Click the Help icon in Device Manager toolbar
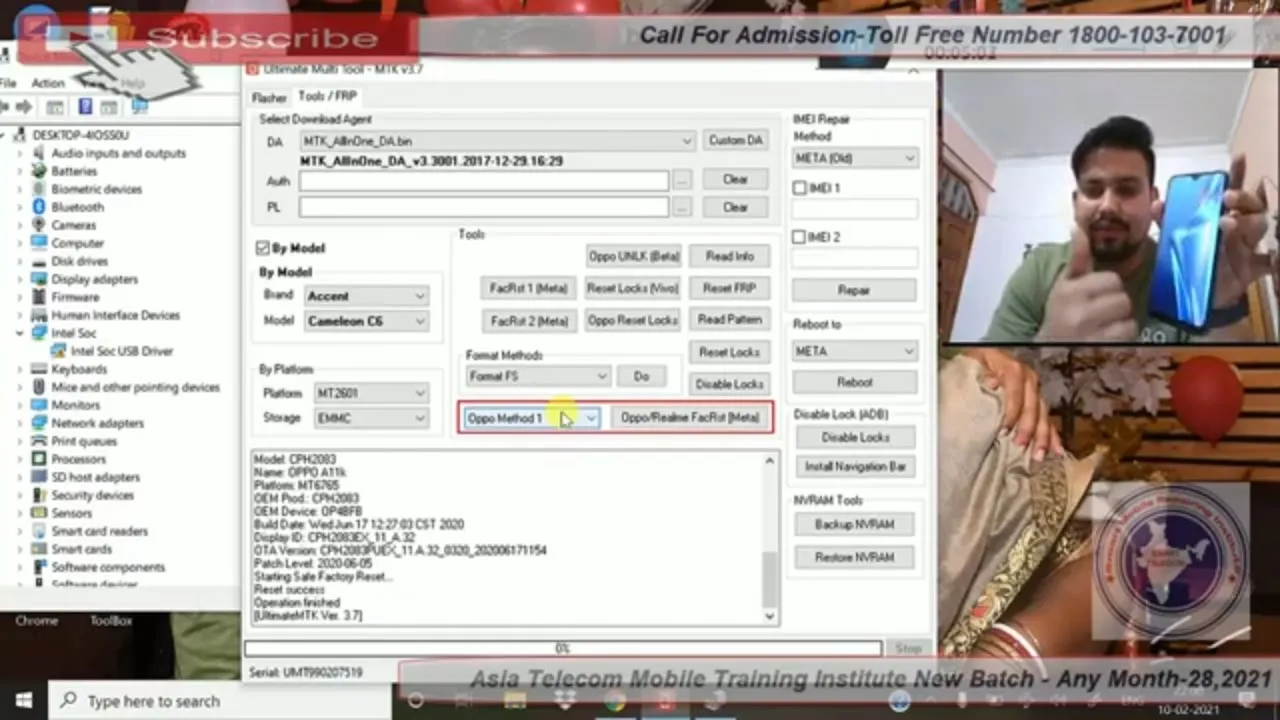 tap(86, 106)
